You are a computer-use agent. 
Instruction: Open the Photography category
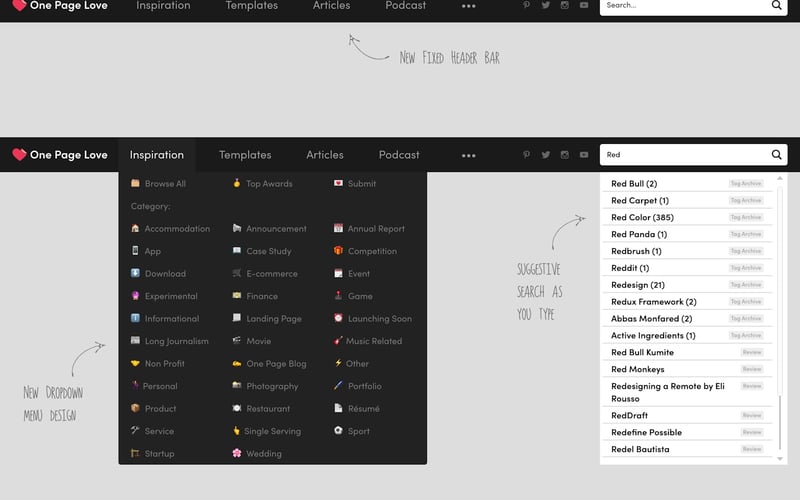tap(265, 386)
